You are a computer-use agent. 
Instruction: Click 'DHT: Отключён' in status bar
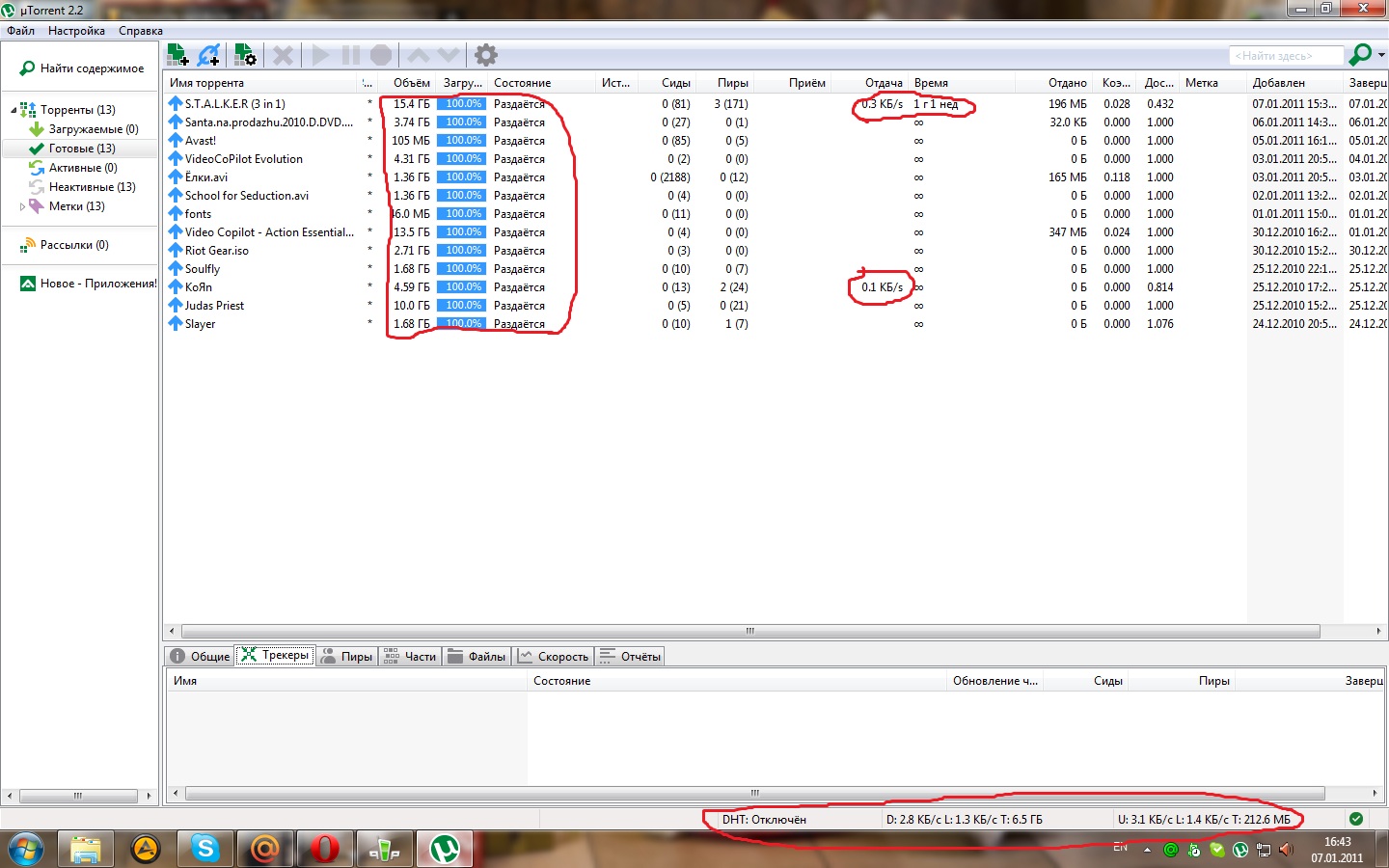click(x=764, y=820)
